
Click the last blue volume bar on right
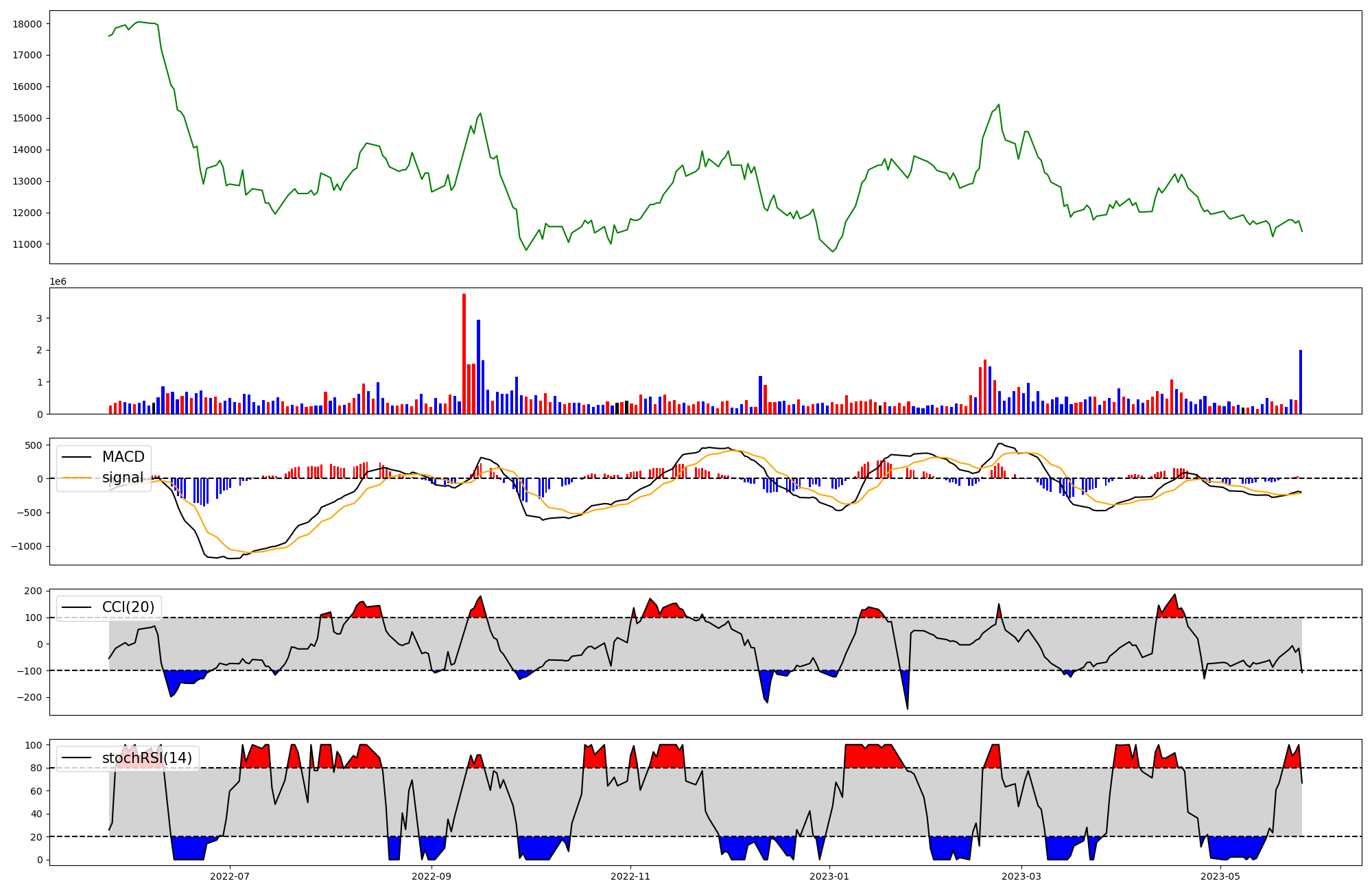tap(1300, 382)
